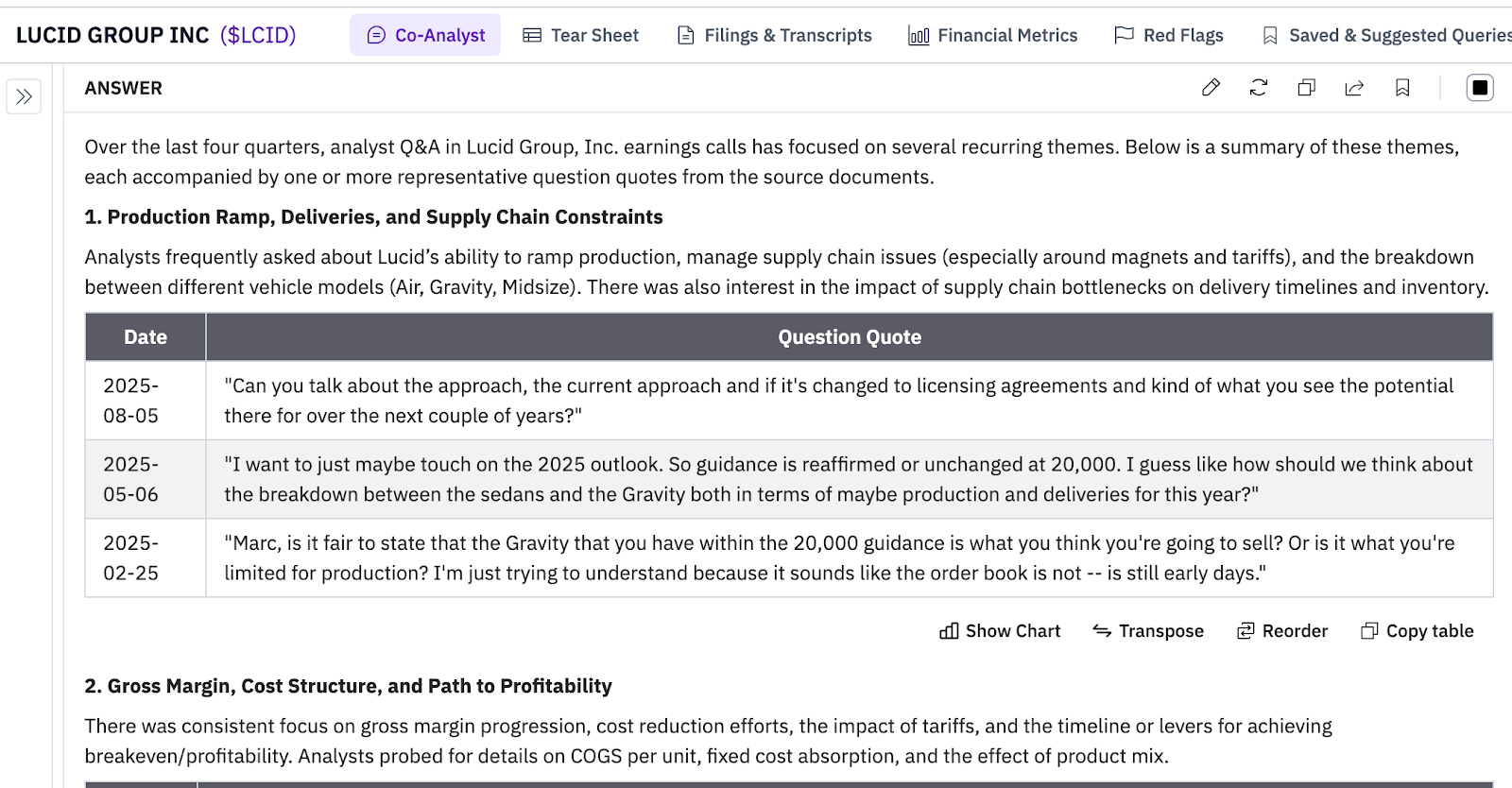Expand the collapsed sidebar with chevrons icon
Screen dimensions: 1512x788
(24, 96)
